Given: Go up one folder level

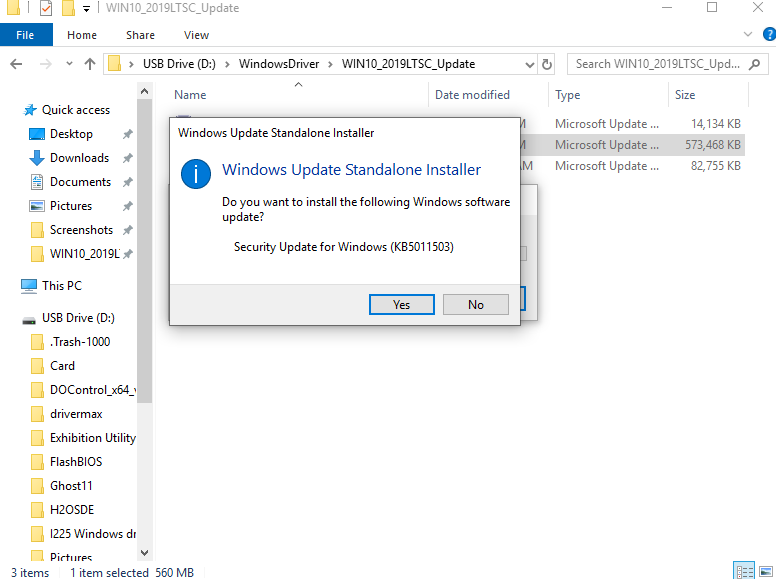Looking at the screenshot, I should [x=90, y=64].
